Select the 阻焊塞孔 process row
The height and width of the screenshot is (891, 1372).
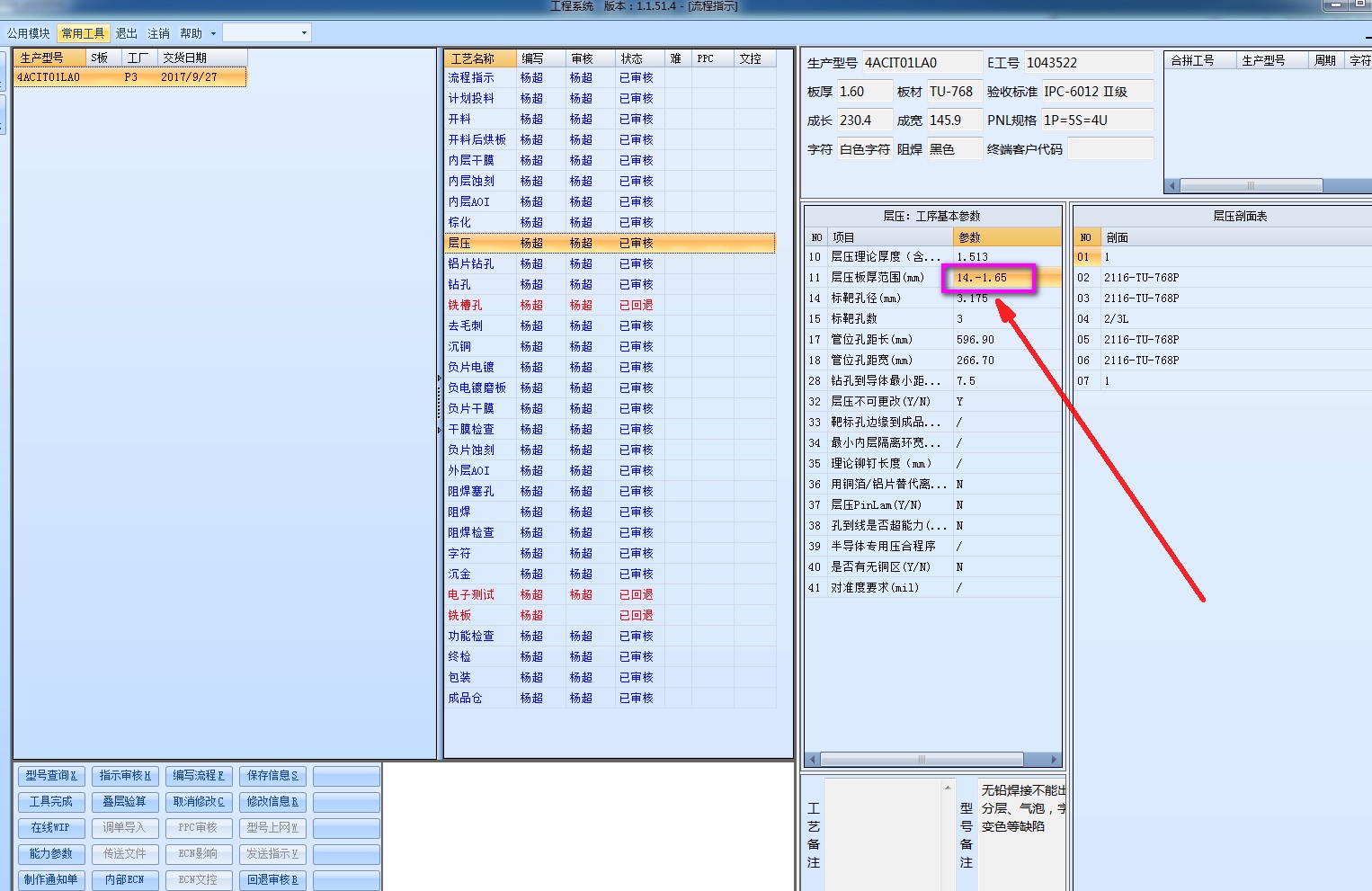click(610, 492)
